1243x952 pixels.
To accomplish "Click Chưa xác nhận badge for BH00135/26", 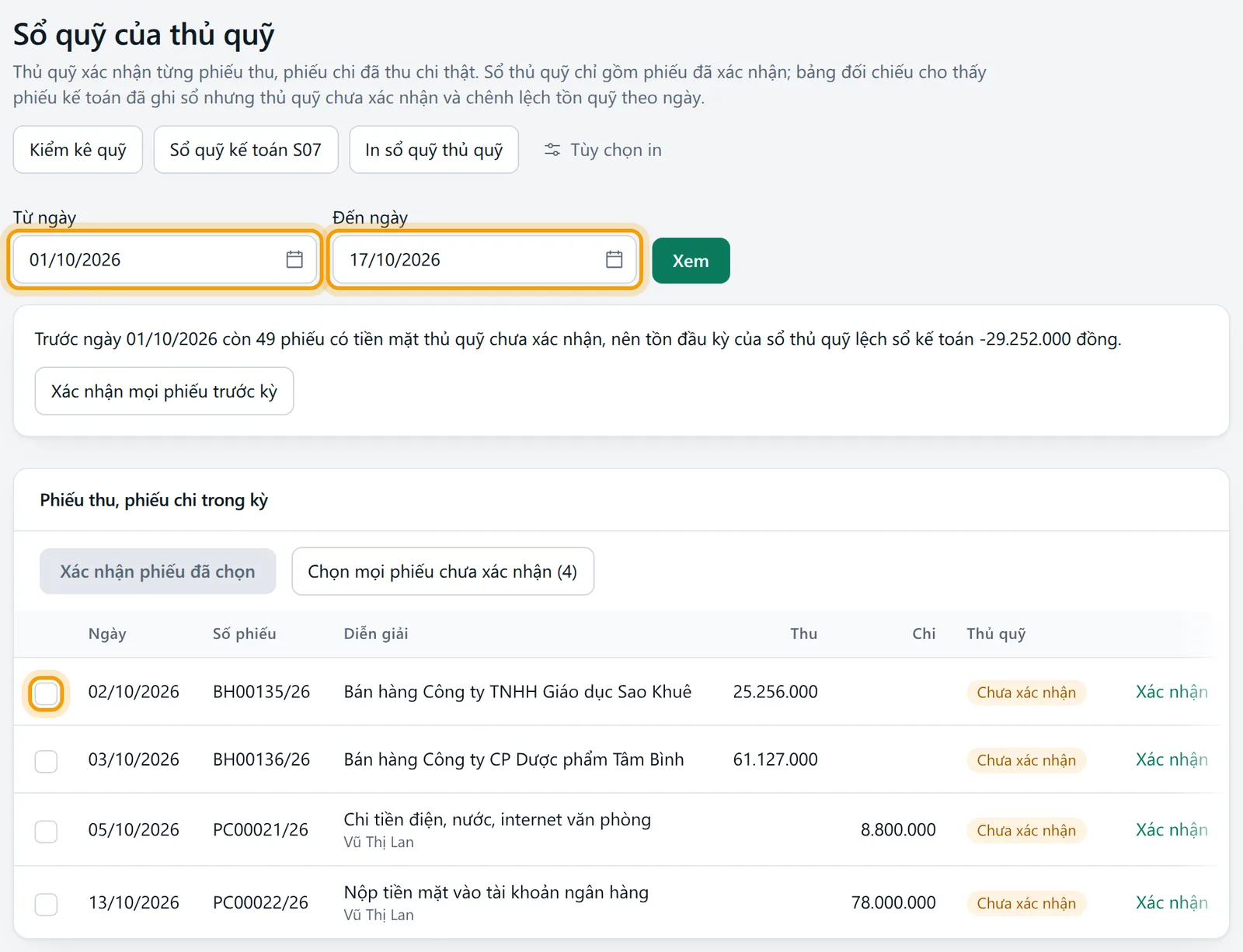I will point(1026,693).
